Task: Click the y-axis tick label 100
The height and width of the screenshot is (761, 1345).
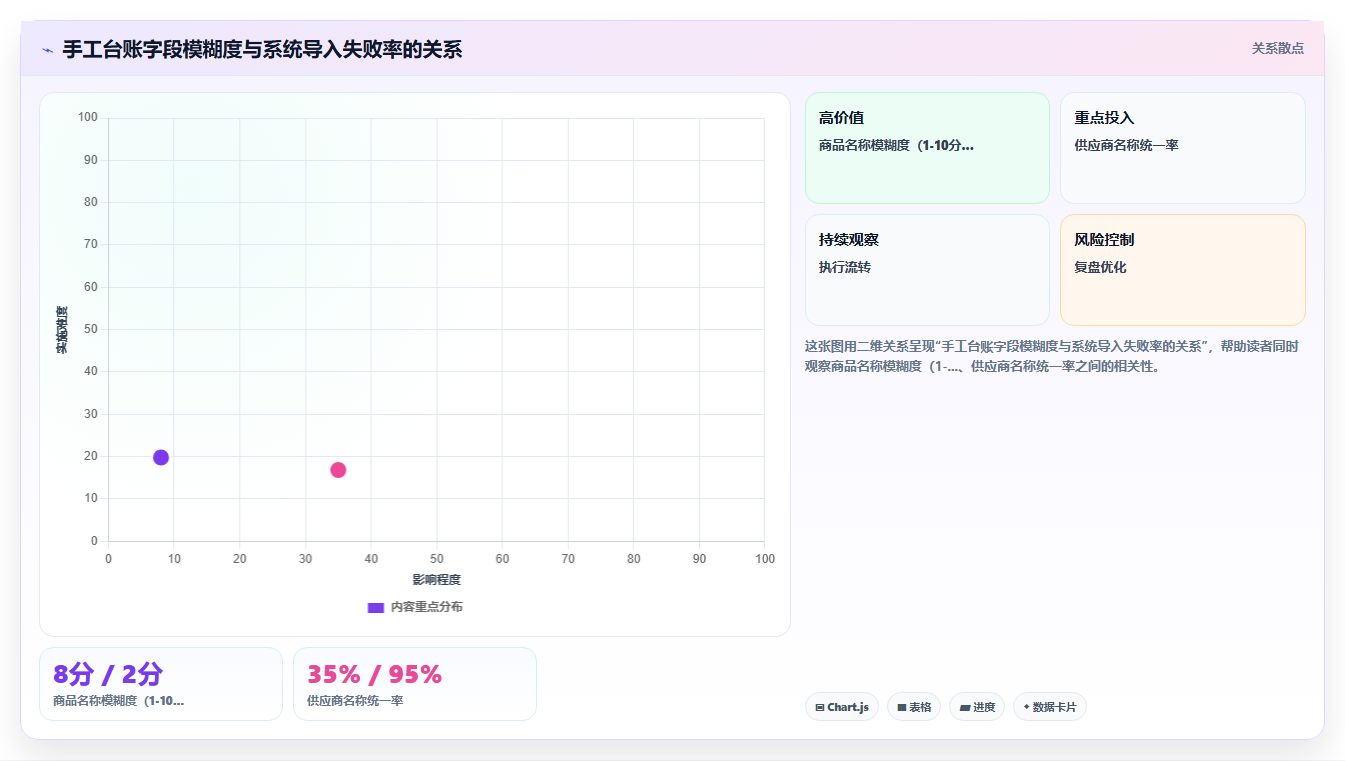Action: coord(88,118)
